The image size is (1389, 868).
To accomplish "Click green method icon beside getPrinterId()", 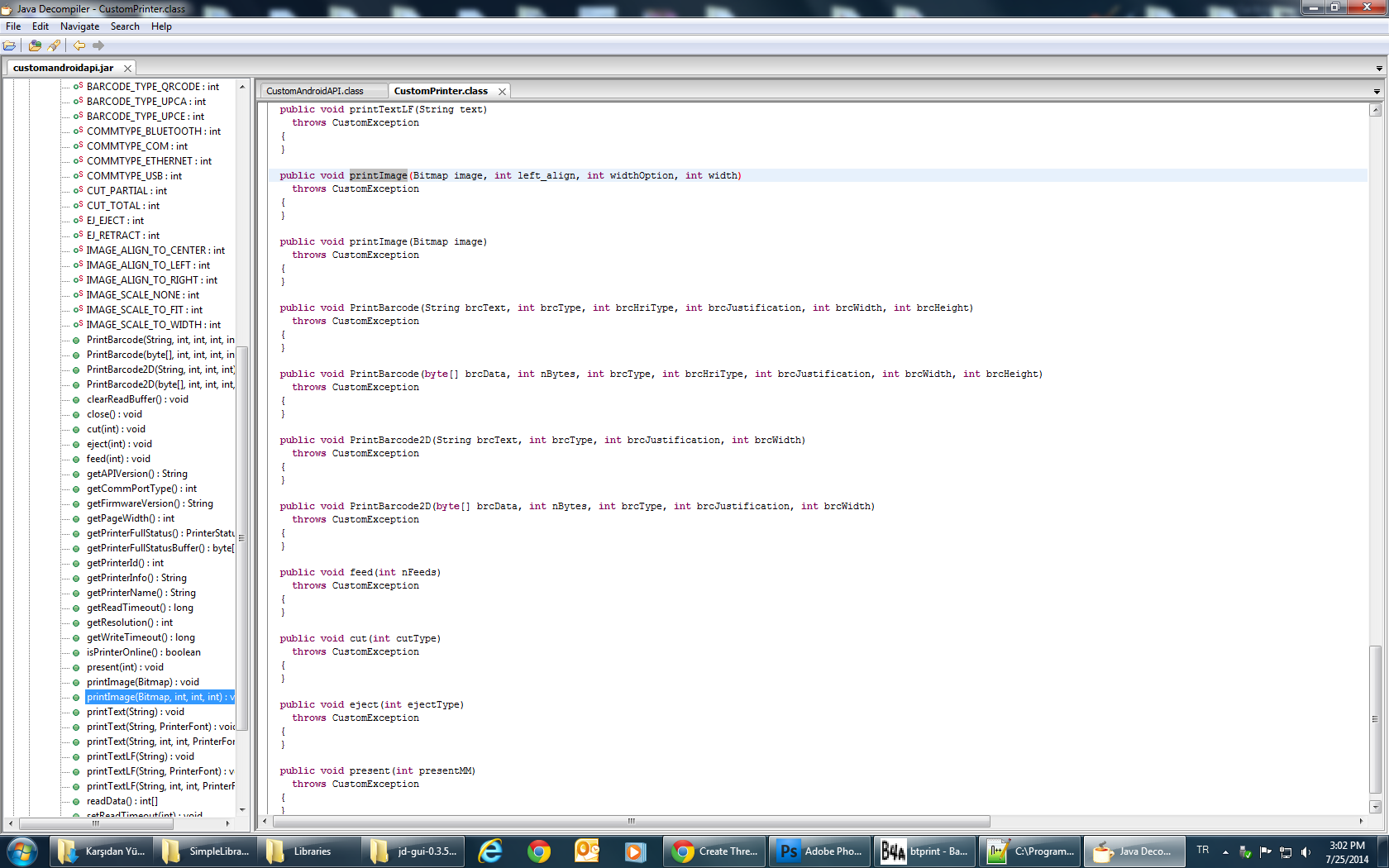I will click(77, 563).
